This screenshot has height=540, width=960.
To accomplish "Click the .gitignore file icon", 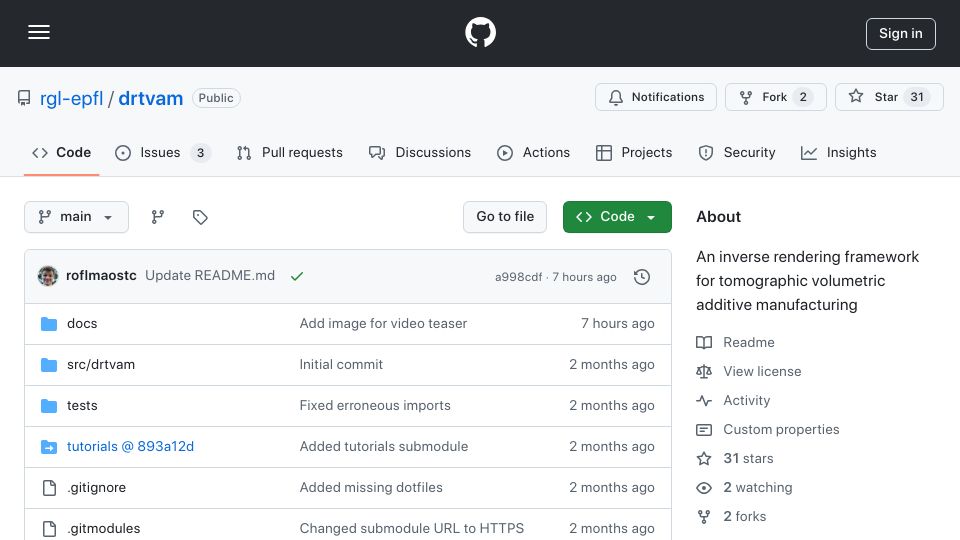I will (49, 487).
